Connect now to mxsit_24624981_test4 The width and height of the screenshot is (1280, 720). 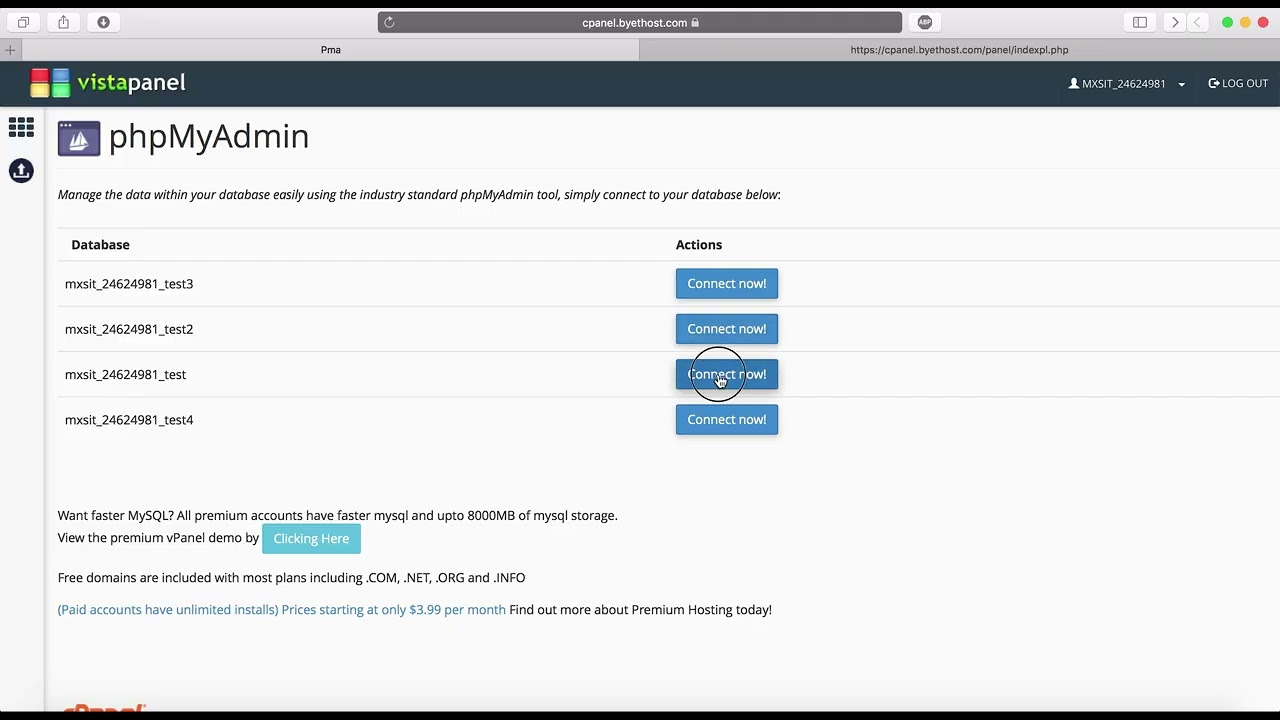727,420
